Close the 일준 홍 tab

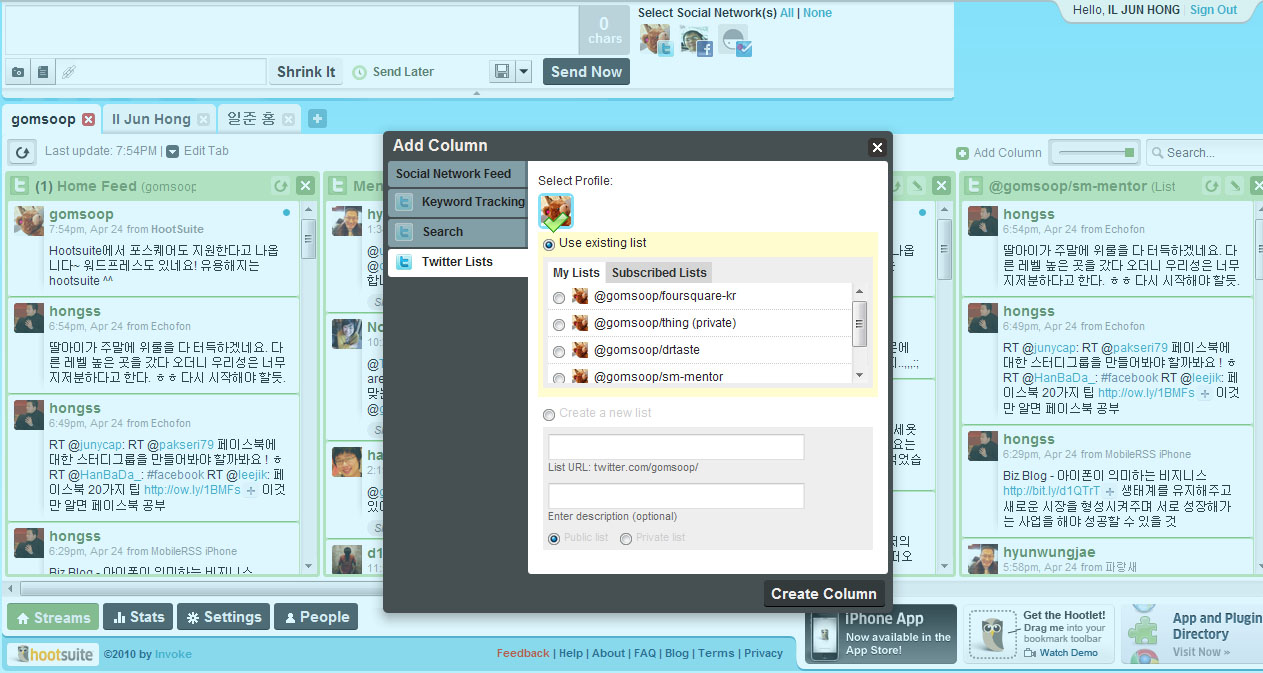point(289,119)
